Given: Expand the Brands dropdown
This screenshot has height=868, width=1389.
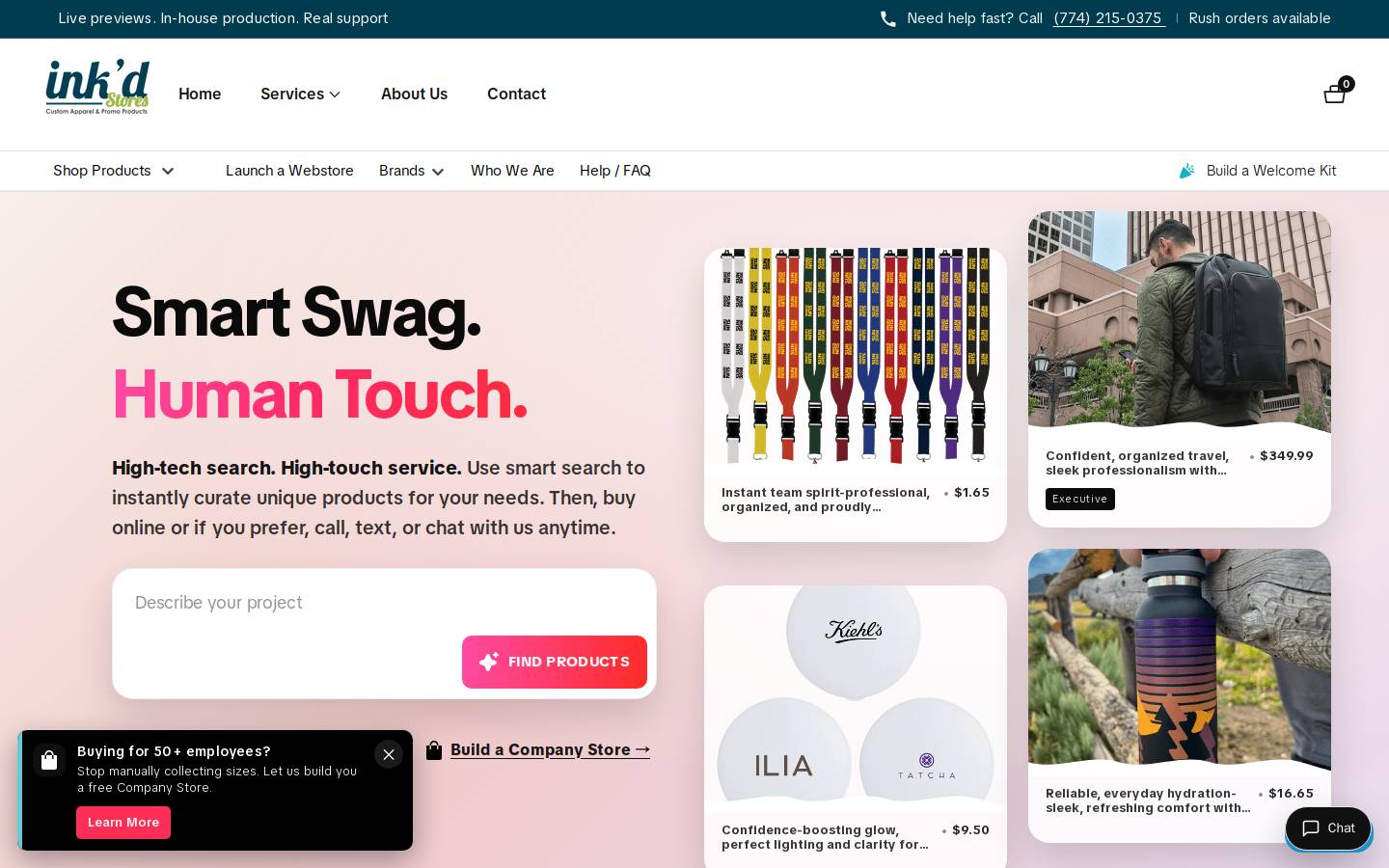Looking at the screenshot, I should pyautogui.click(x=411, y=171).
